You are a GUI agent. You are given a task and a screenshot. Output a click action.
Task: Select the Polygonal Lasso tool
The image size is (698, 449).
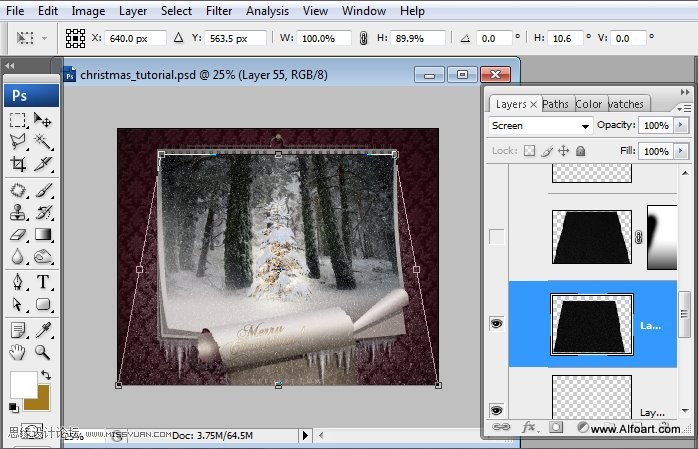pos(18,142)
